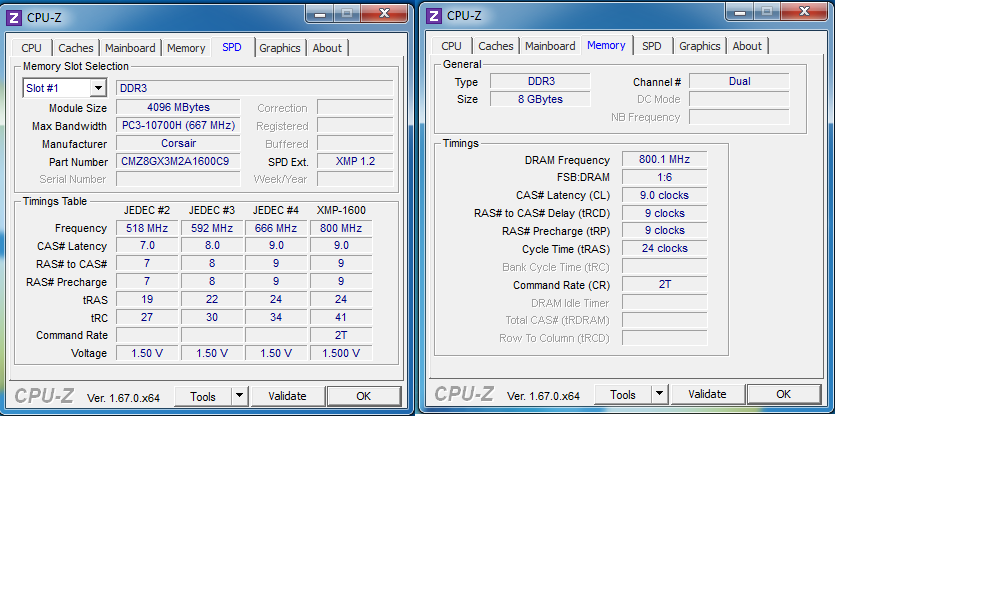Viewport: 998px width, 614px height.
Task: Switch to SPD tab in right window
Action: click(x=652, y=46)
